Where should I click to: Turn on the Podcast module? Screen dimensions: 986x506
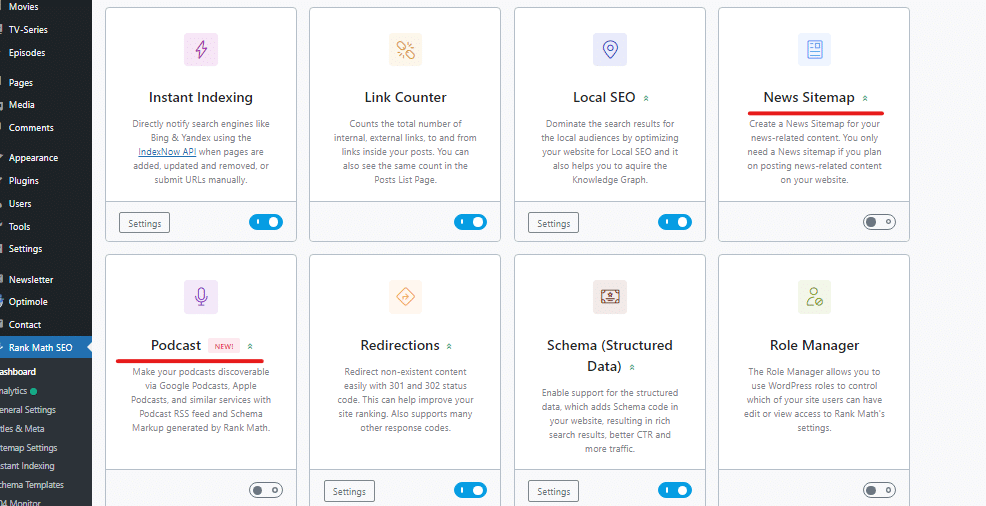point(265,490)
